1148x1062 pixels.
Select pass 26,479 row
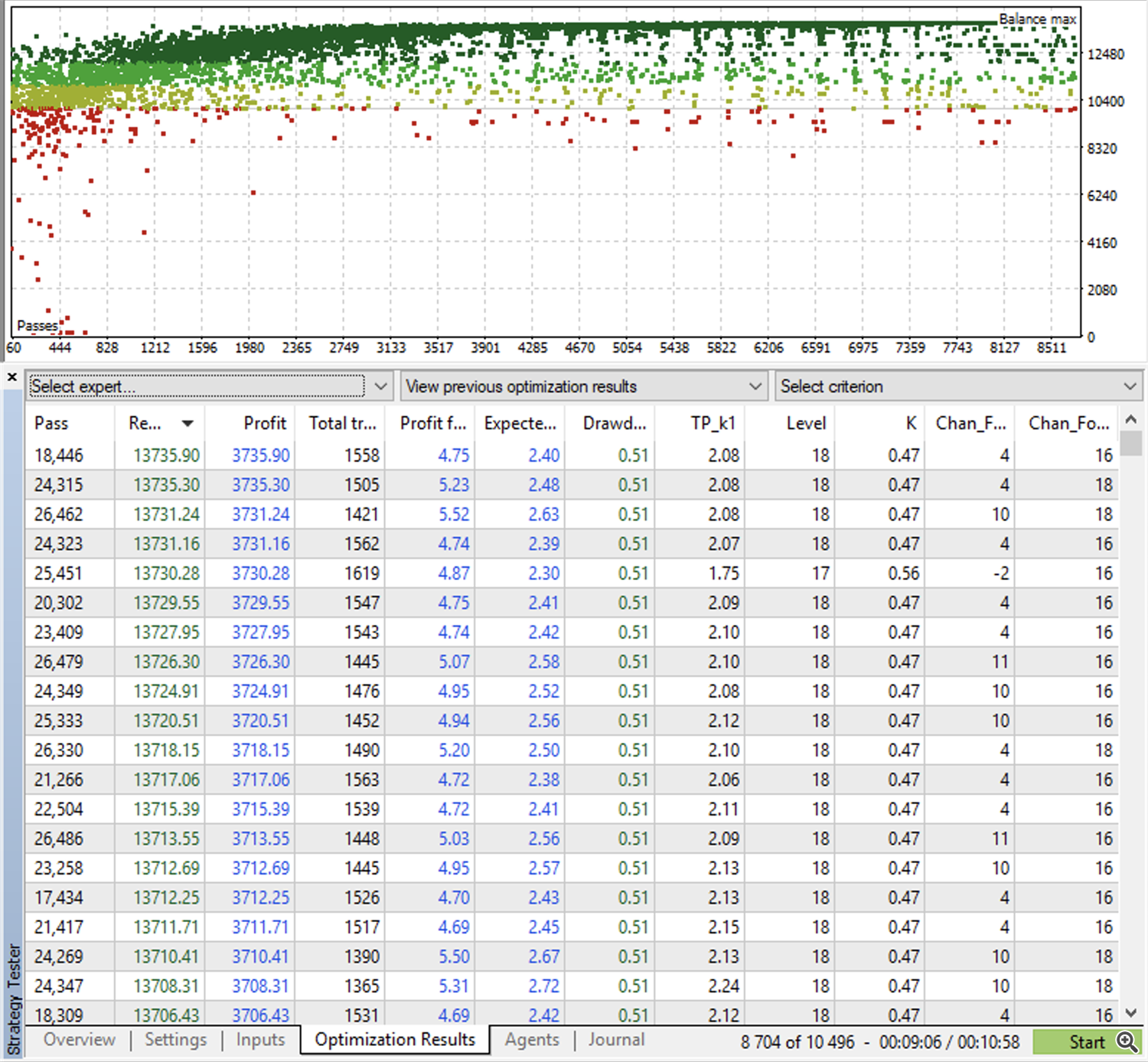coord(572,662)
